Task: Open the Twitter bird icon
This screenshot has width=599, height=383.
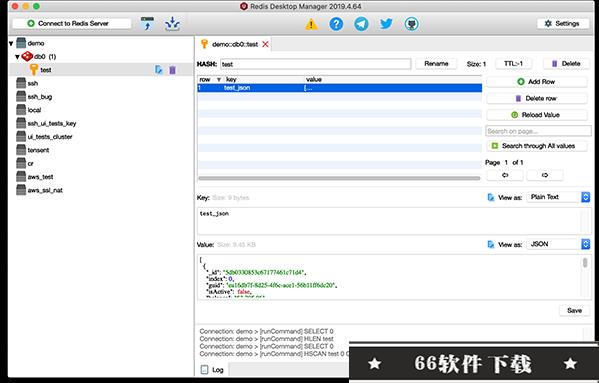Action: click(386, 24)
